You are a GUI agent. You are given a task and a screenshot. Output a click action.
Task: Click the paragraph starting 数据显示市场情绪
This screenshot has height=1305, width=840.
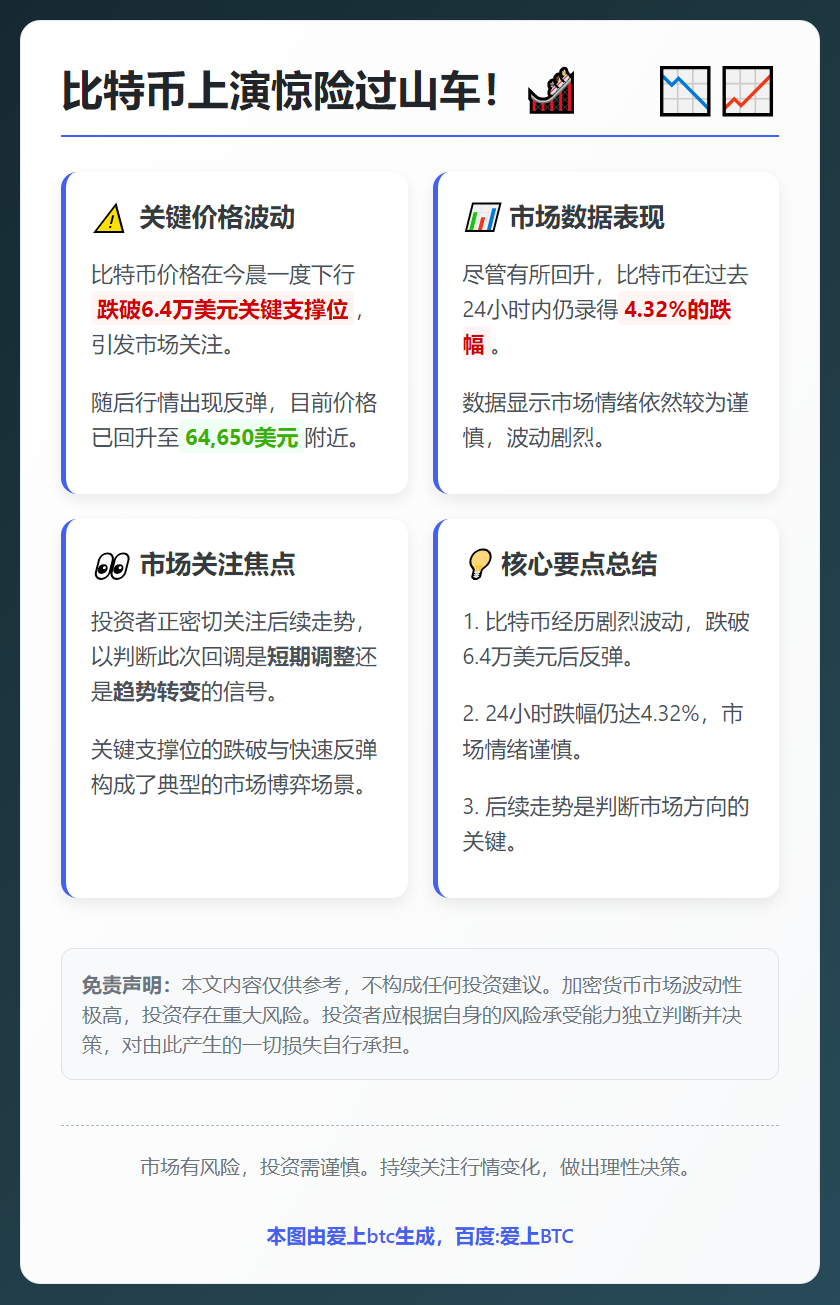click(606, 420)
